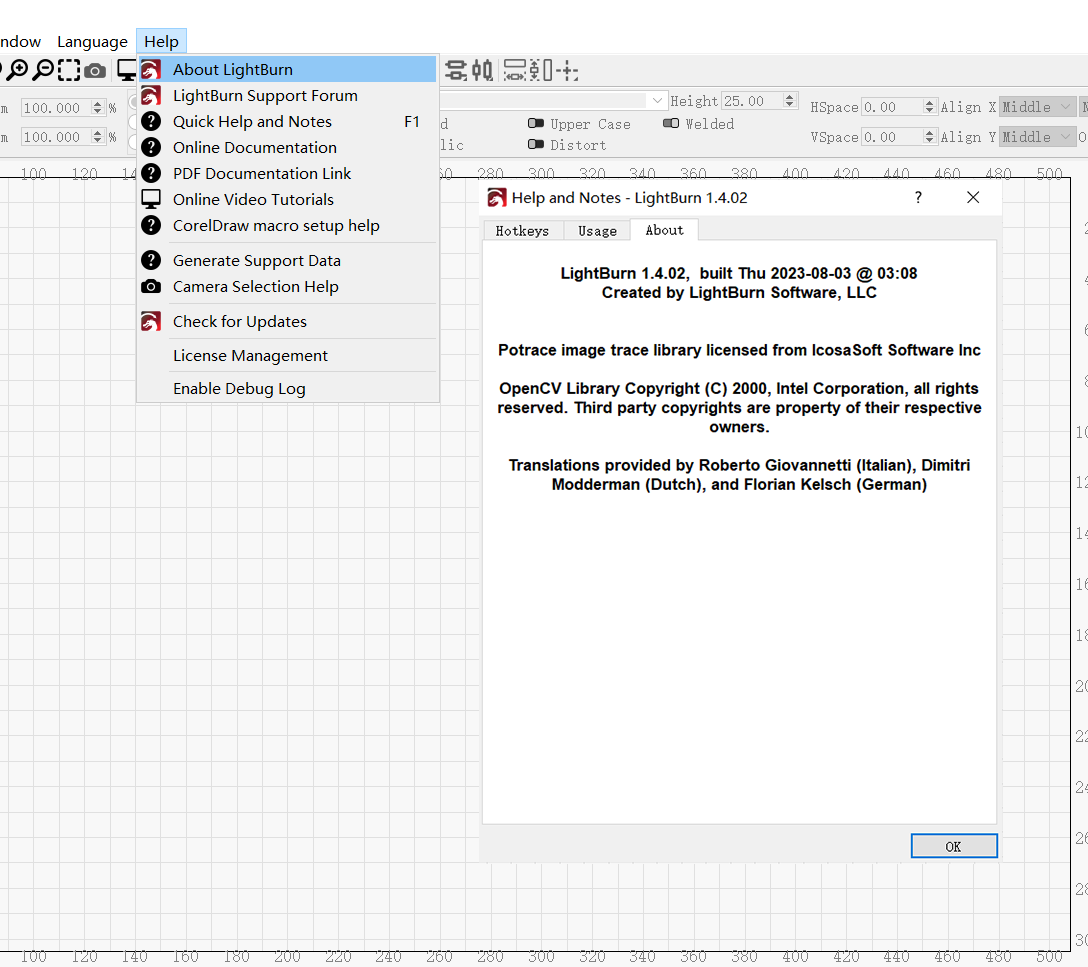Click the question mark icon beside Generate Support Data
This screenshot has height=967, width=1088.
tap(151, 260)
